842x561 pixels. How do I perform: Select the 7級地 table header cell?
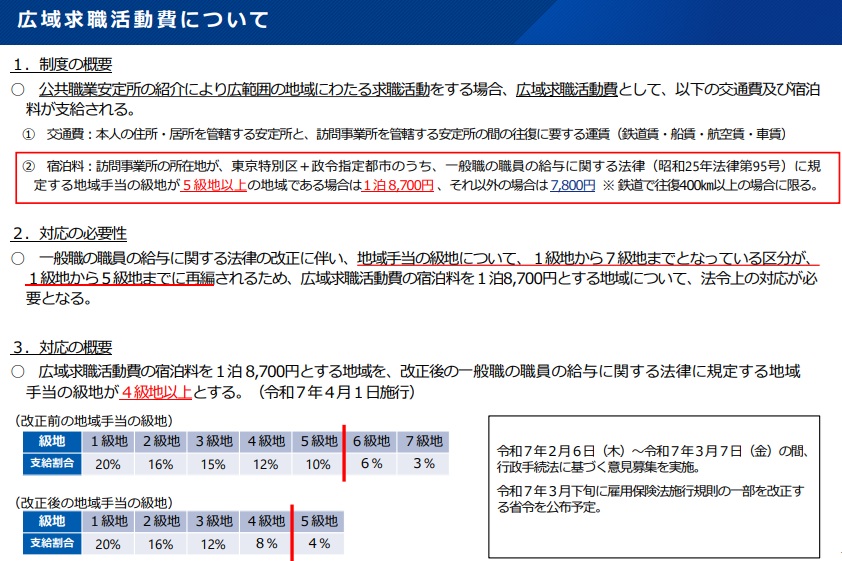pos(423,441)
